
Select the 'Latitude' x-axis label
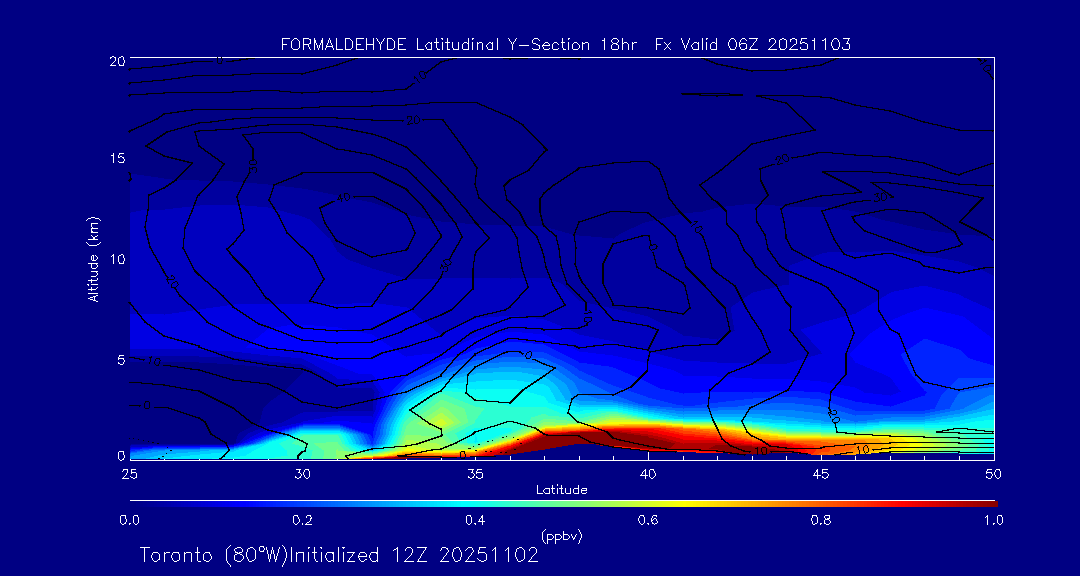click(561, 489)
